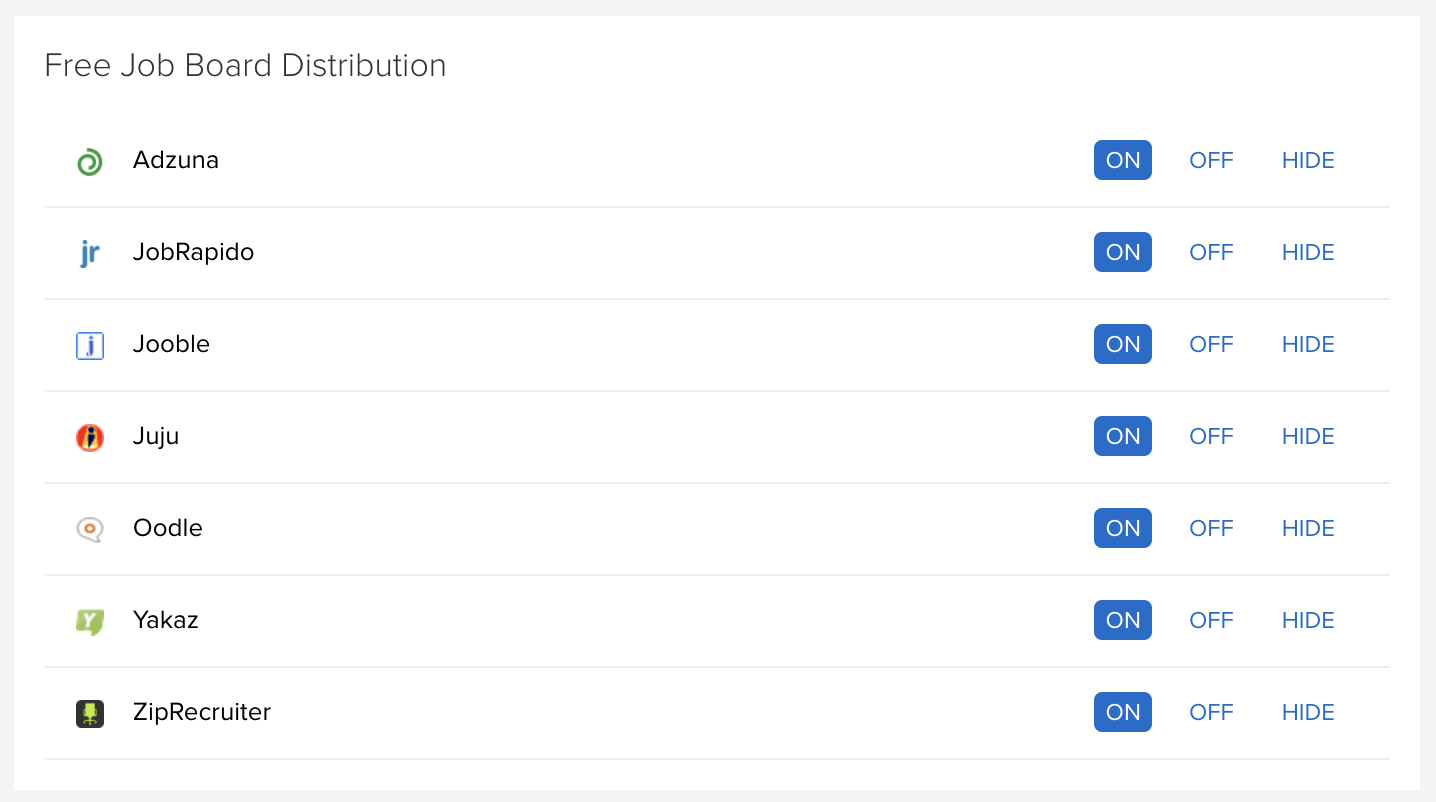Image resolution: width=1436 pixels, height=802 pixels.
Task: Disable Jooble job board posting
Action: (1211, 344)
